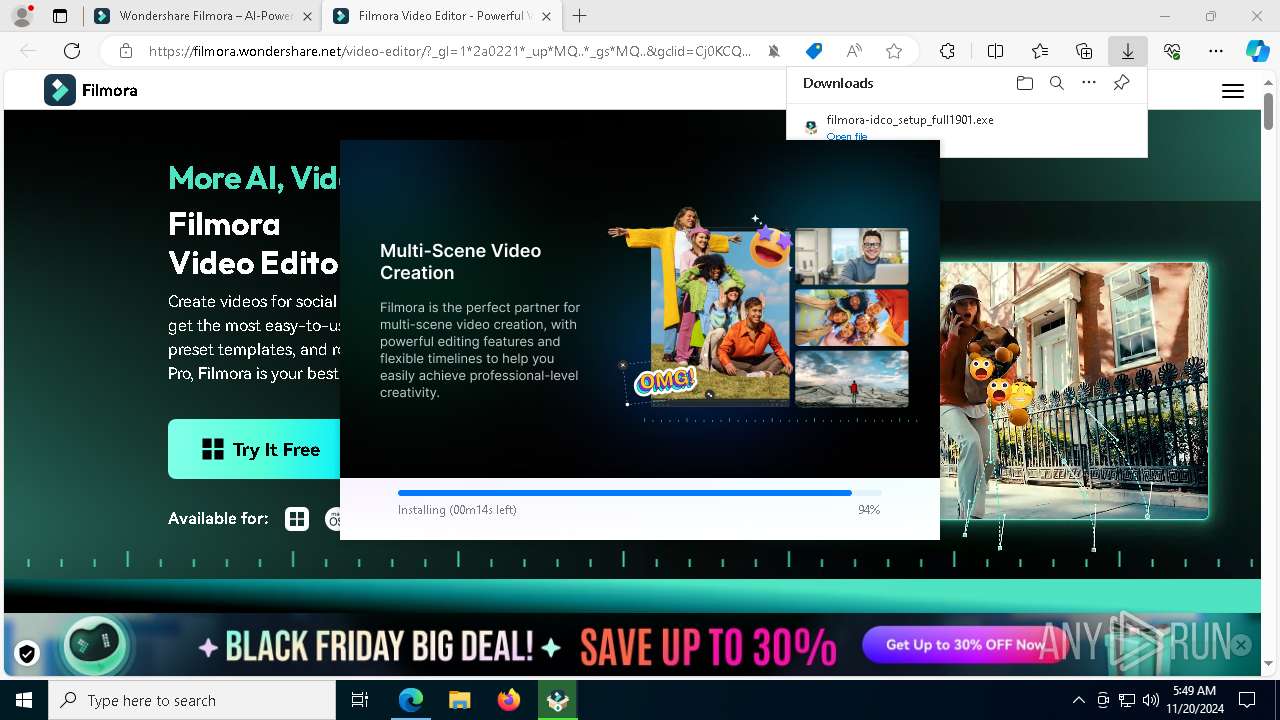
Task: Click the Try It Free button
Action: coord(255,449)
